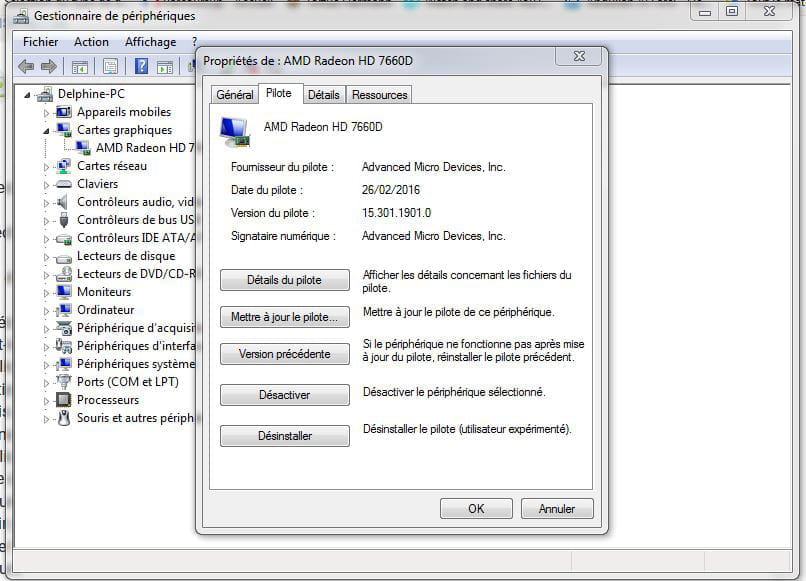Screen dimensions: 806x581
Task: Click the dialog heading AMD Radeon HD 7660D
Action: click(x=323, y=126)
